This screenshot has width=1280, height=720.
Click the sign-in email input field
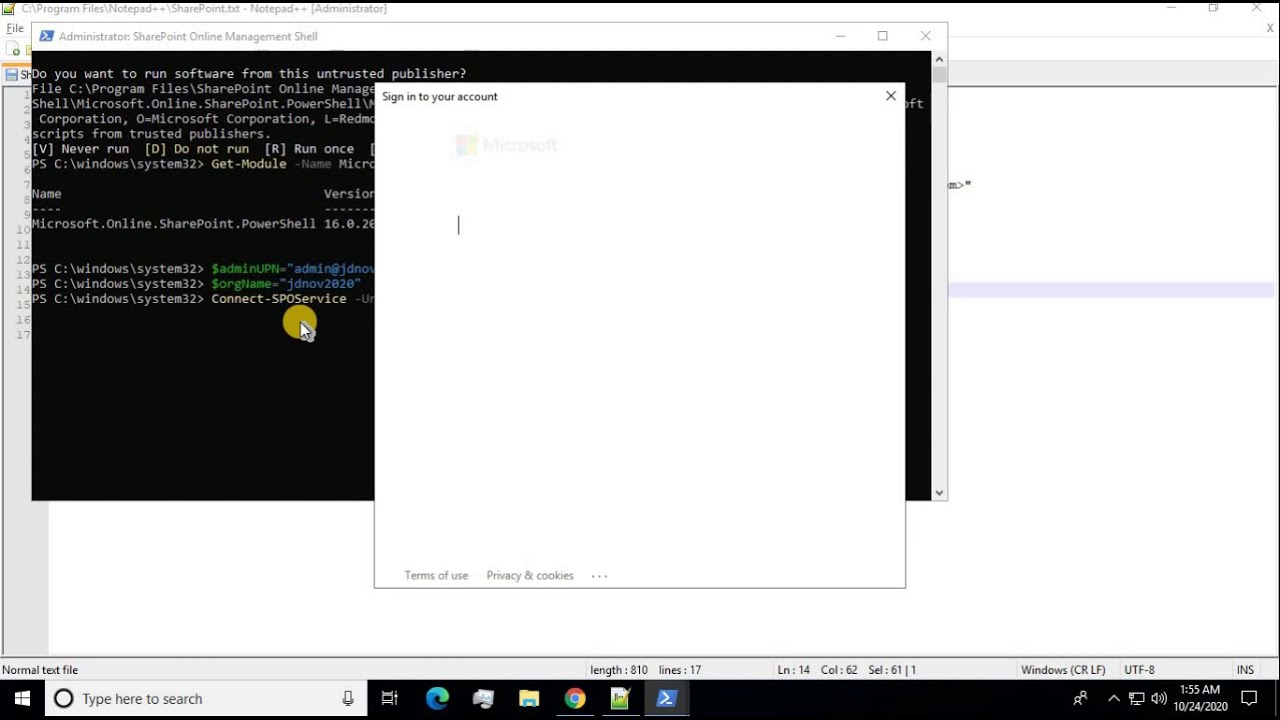click(640, 226)
